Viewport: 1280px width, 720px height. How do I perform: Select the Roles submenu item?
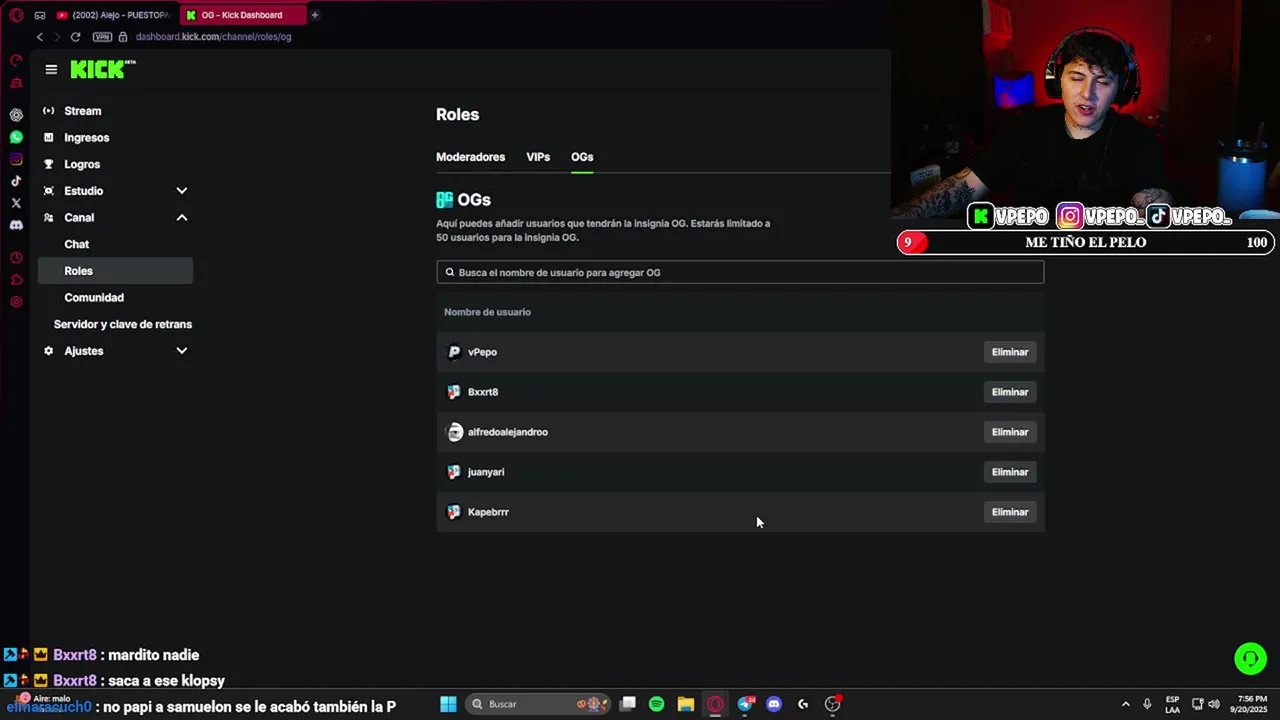coord(115,271)
